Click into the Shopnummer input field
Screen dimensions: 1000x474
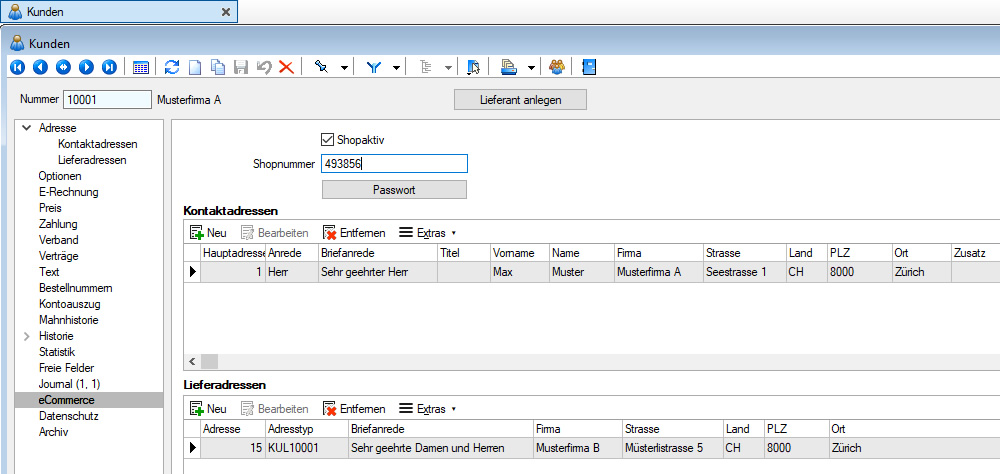pyautogui.click(x=393, y=164)
